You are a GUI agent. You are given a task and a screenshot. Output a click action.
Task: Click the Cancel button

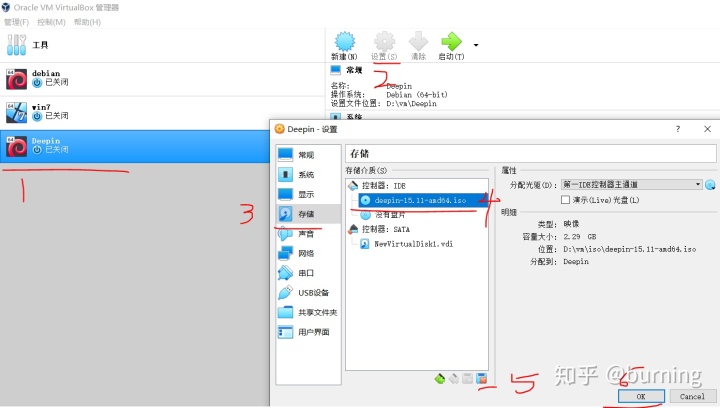point(692,396)
